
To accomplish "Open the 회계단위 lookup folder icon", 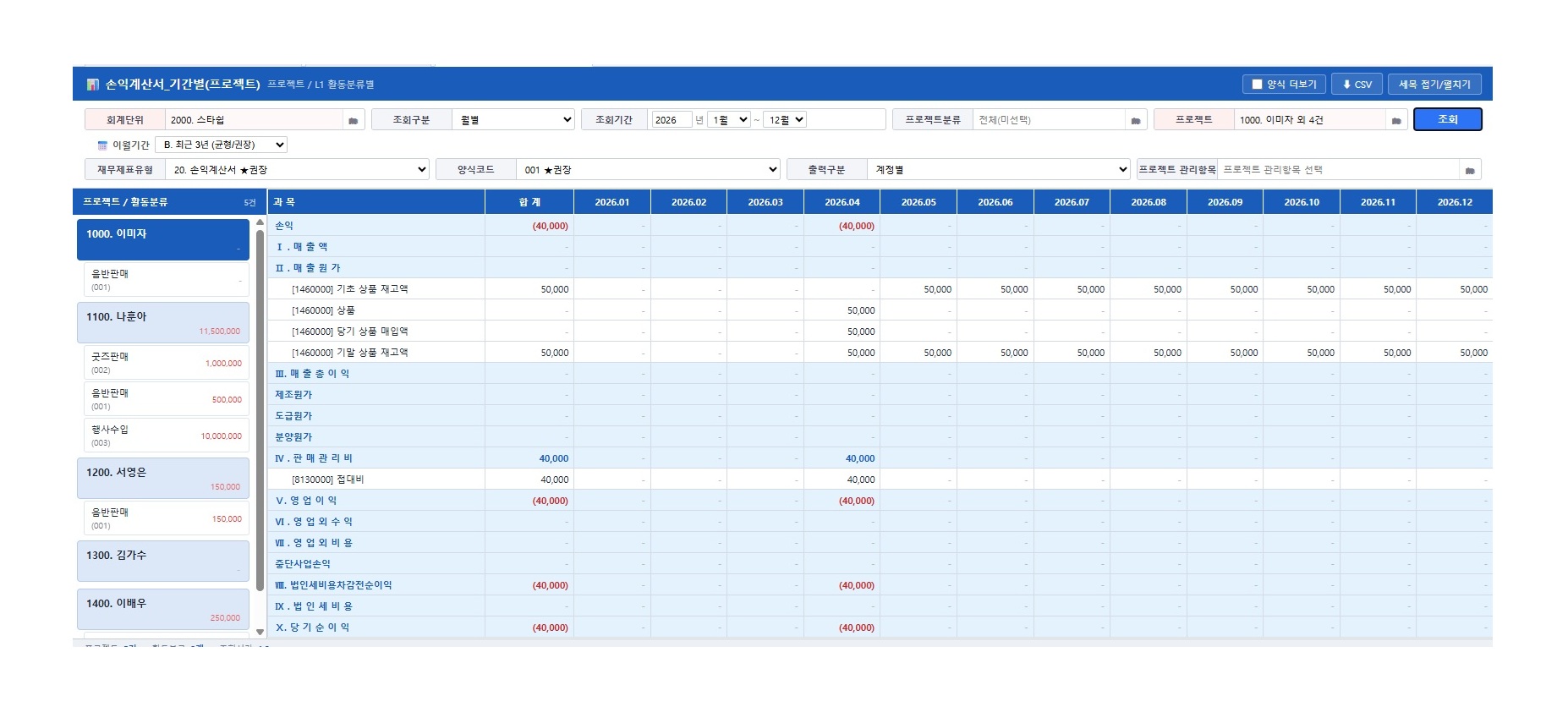I will click(x=354, y=120).
